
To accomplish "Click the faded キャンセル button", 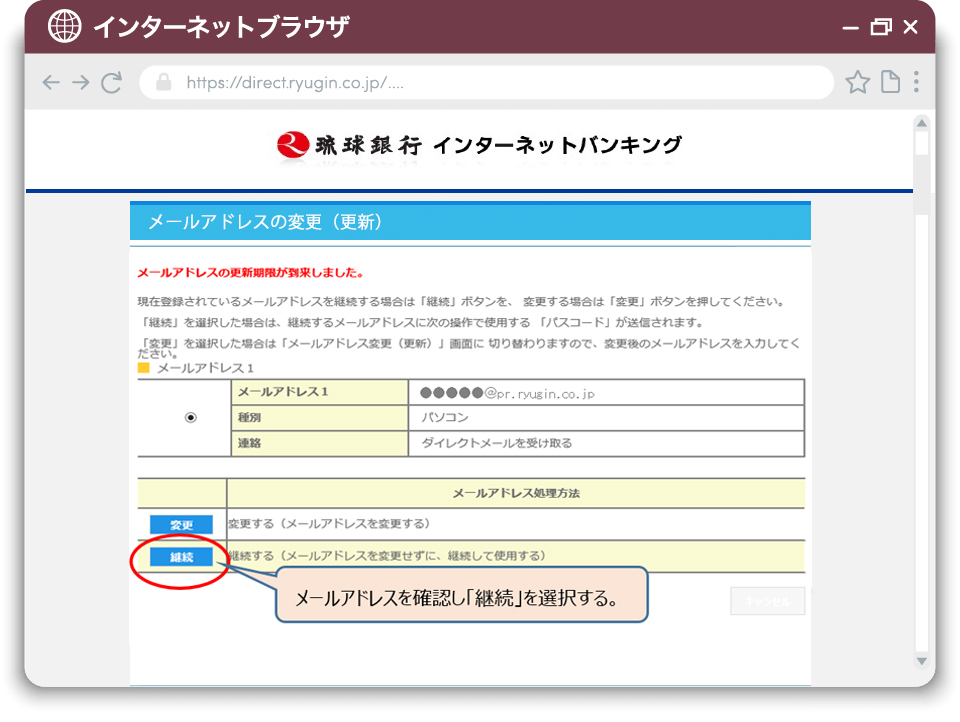I will point(767,601).
